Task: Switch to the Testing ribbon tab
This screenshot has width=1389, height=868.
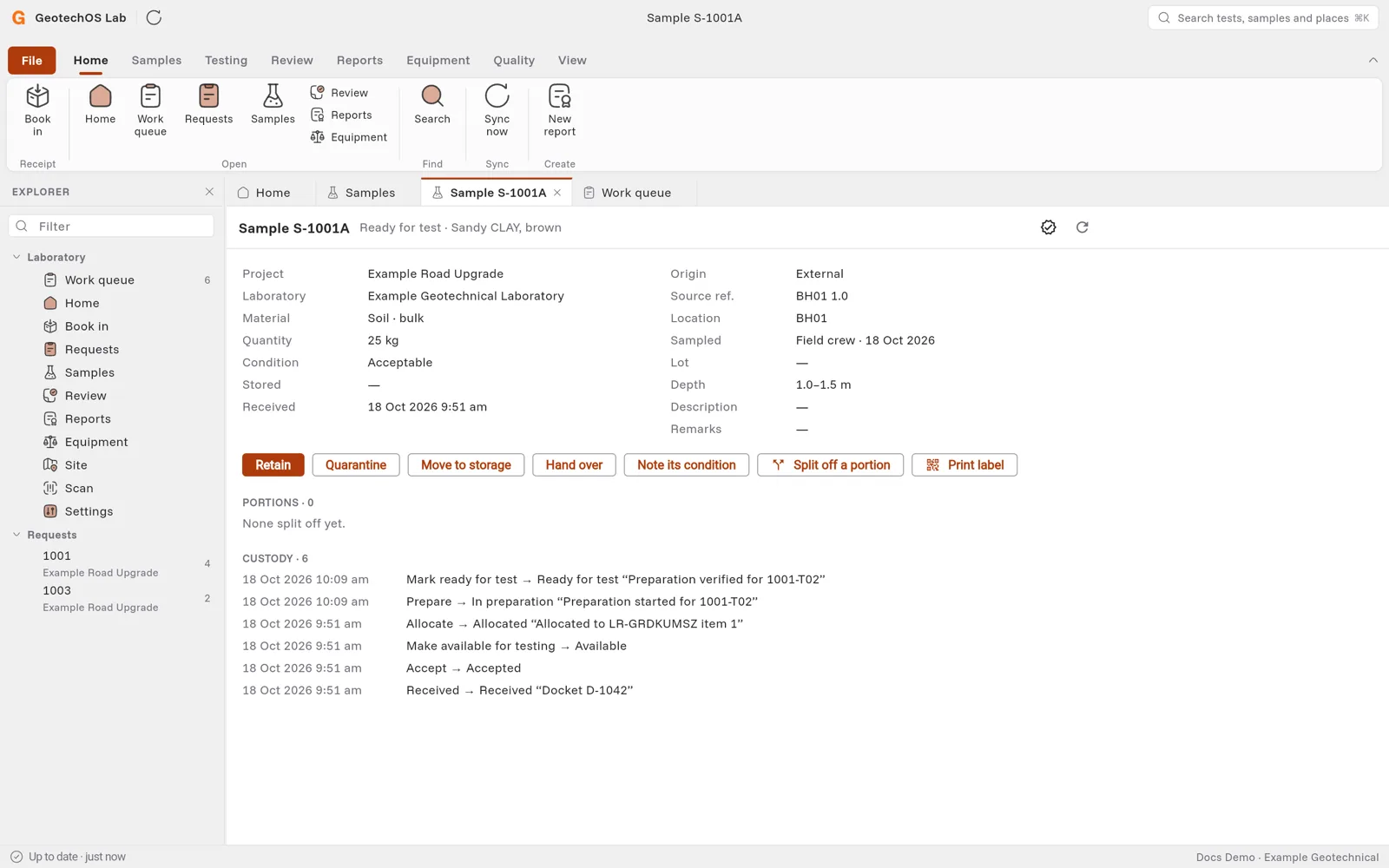Action: tap(226, 60)
